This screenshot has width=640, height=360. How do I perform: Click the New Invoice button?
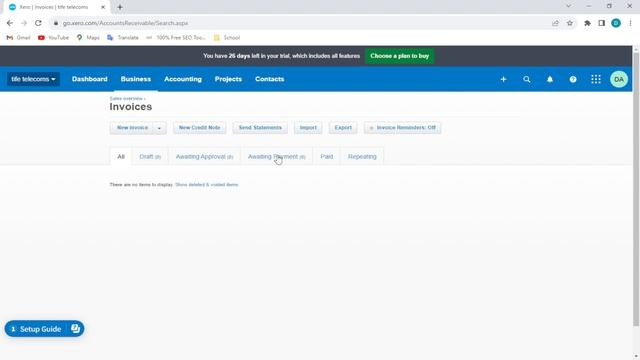132,128
